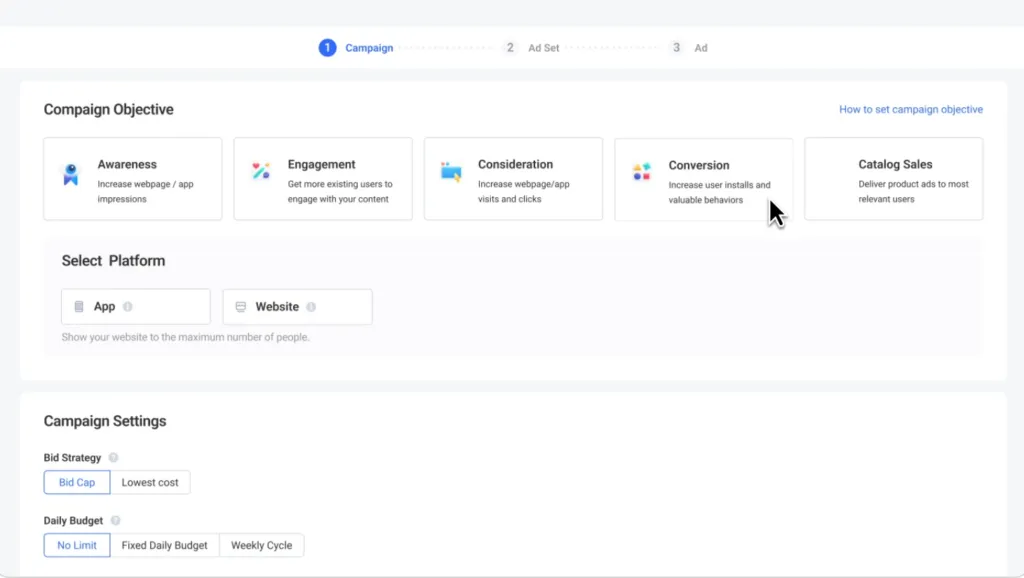Select Fixed Daily Budget option

pos(165,545)
